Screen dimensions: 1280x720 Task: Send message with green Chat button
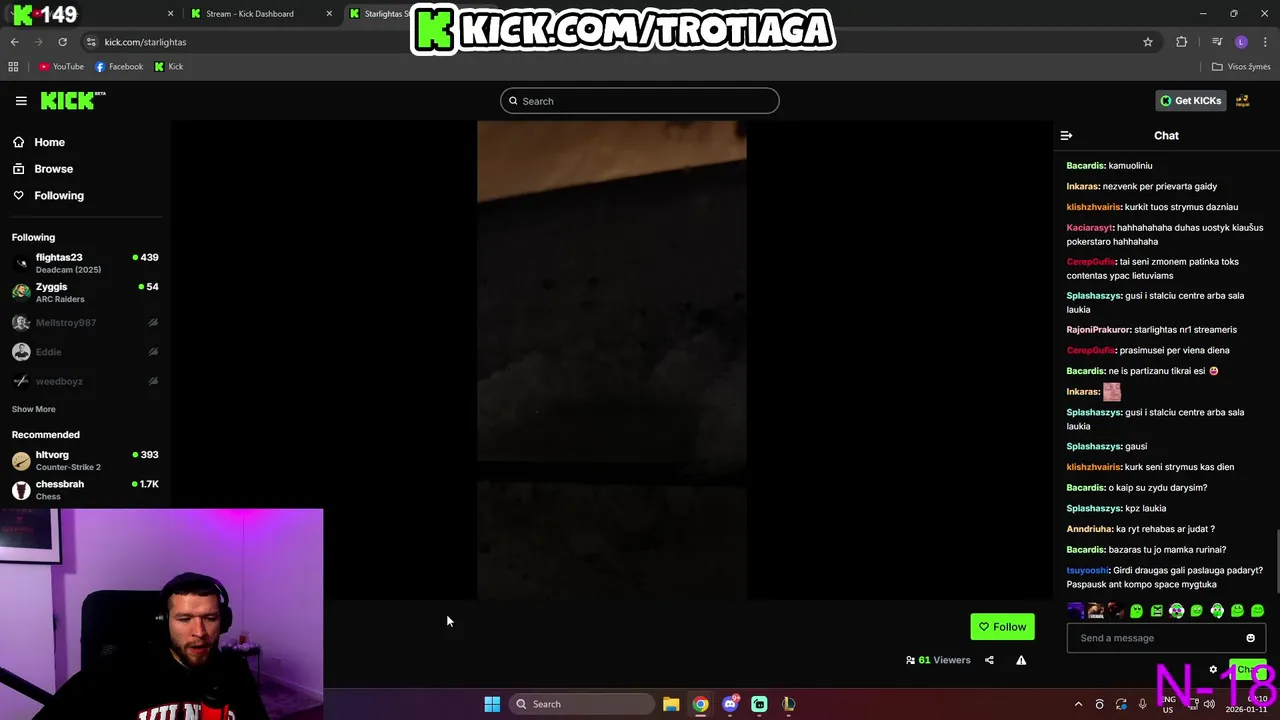click(1248, 670)
